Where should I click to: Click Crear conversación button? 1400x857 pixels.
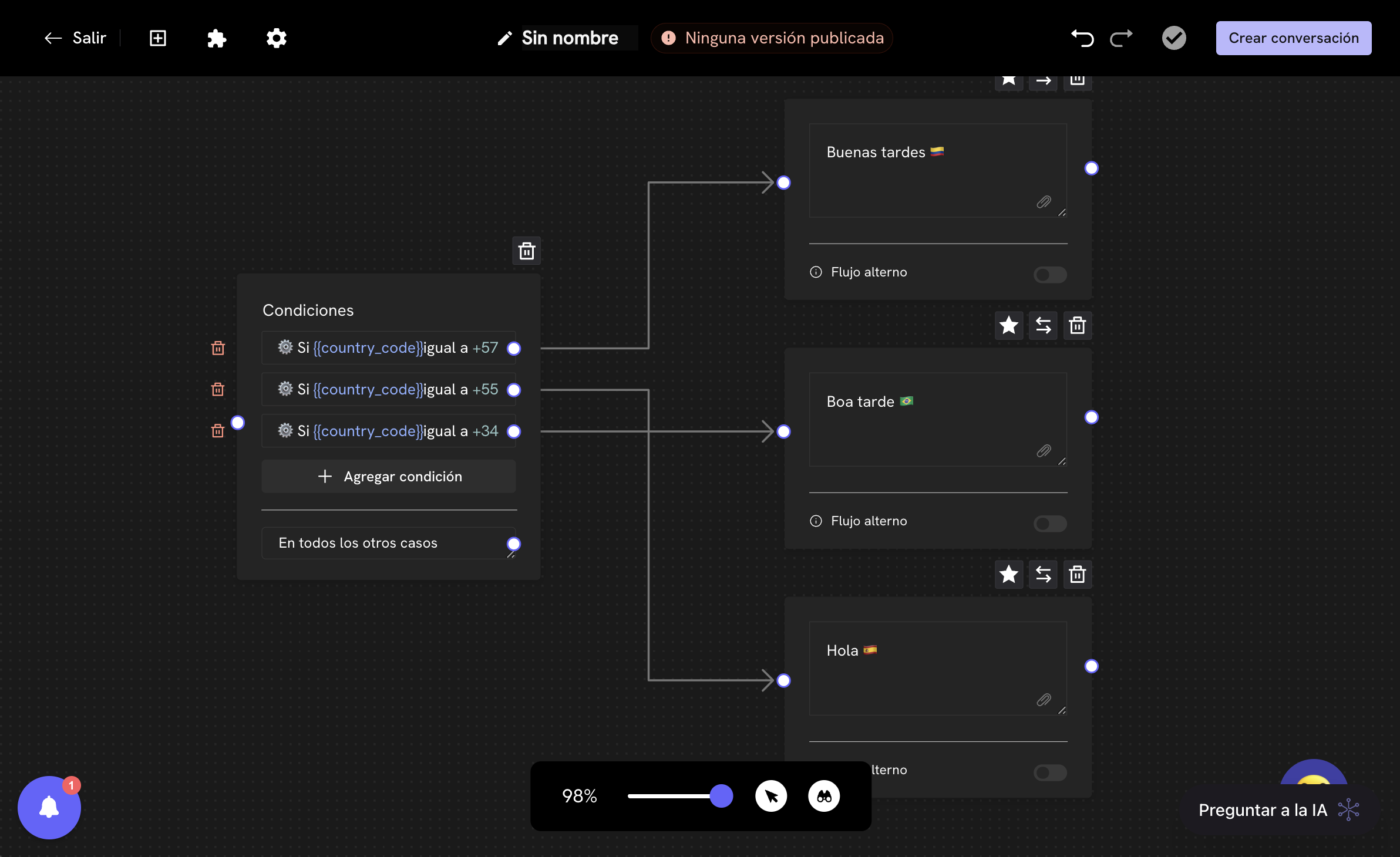click(1294, 38)
